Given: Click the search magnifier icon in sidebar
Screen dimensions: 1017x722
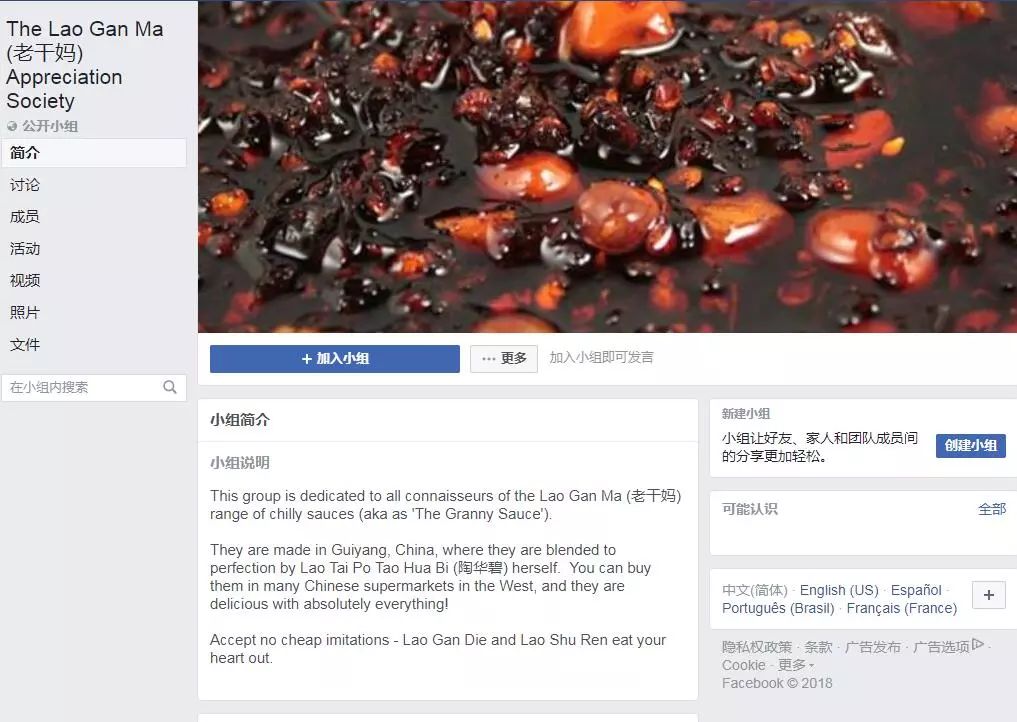Looking at the screenshot, I should point(170,387).
